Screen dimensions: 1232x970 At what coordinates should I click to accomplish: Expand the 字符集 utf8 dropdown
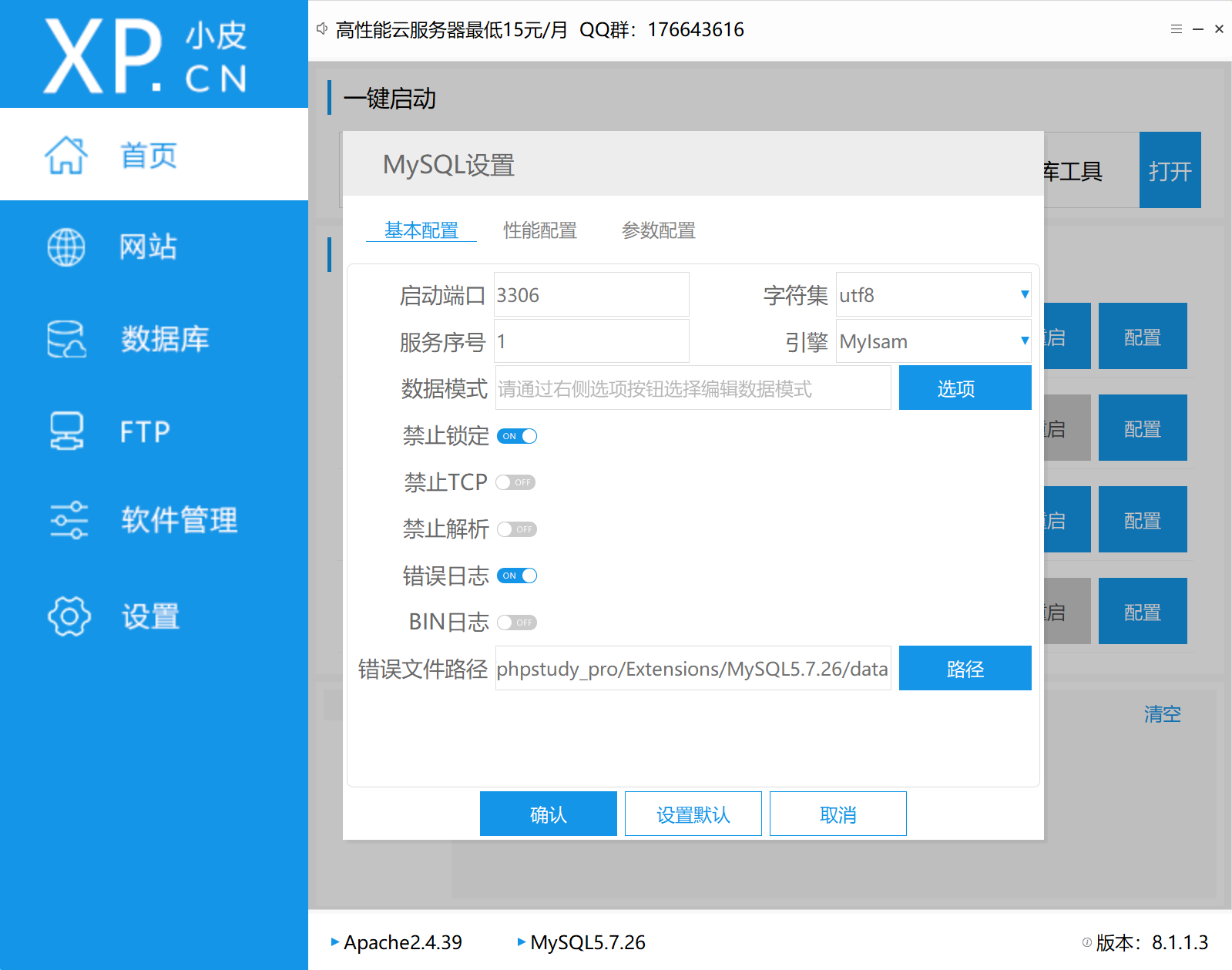[1024, 294]
